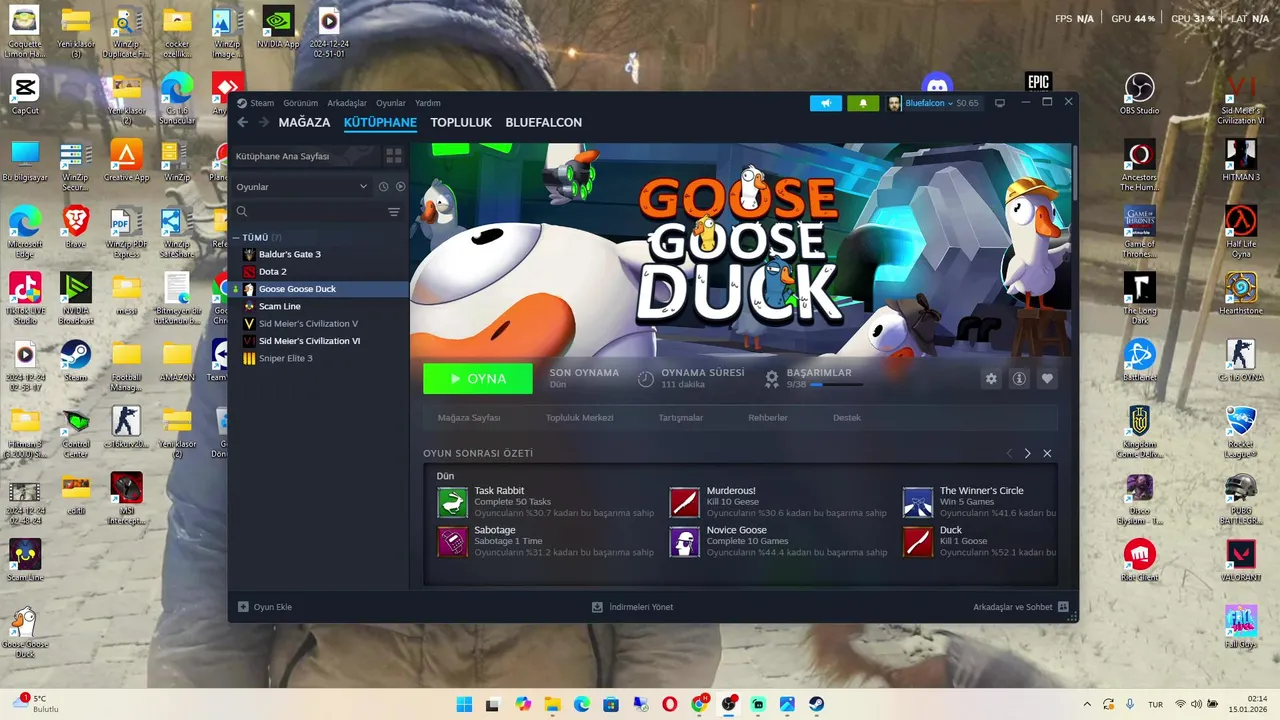Show Goose Goose Duck game info icon
The height and width of the screenshot is (720, 1280).
[x=1019, y=379]
